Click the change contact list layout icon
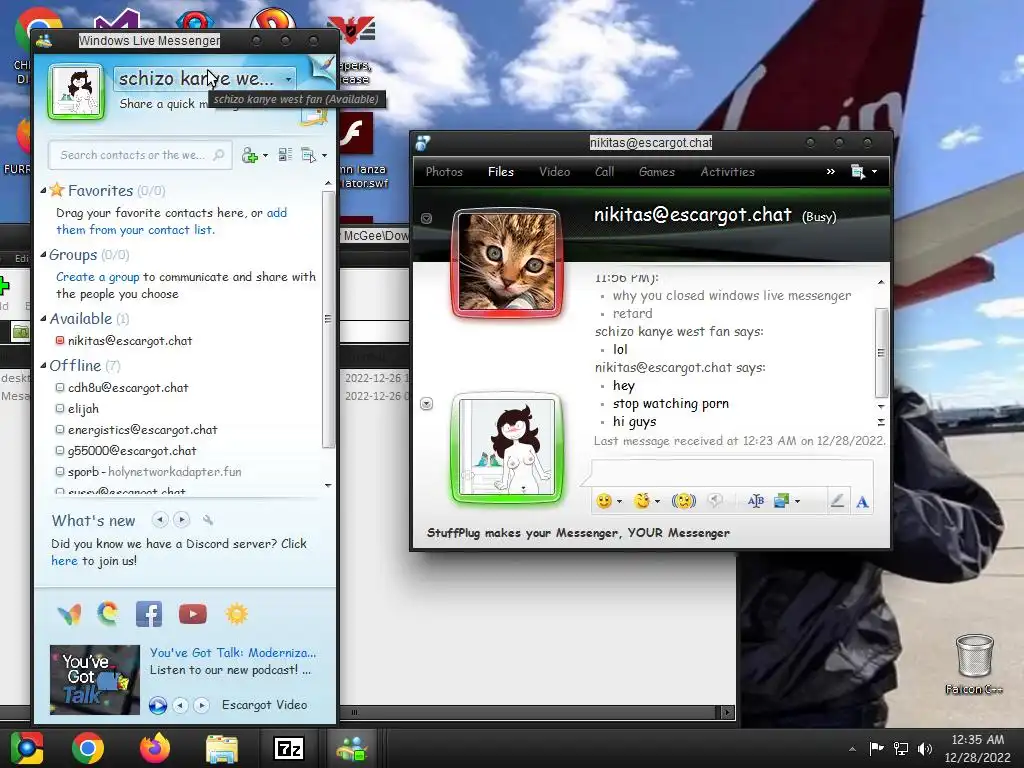This screenshot has width=1024, height=768. [285, 155]
